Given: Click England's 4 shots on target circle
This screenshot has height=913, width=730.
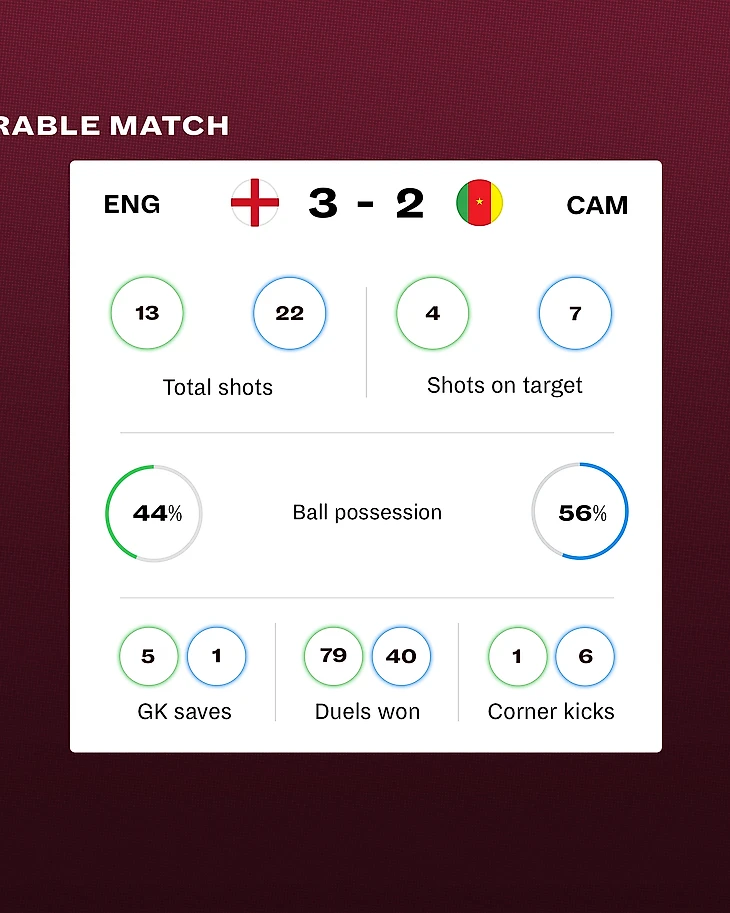Looking at the screenshot, I should point(433,313).
